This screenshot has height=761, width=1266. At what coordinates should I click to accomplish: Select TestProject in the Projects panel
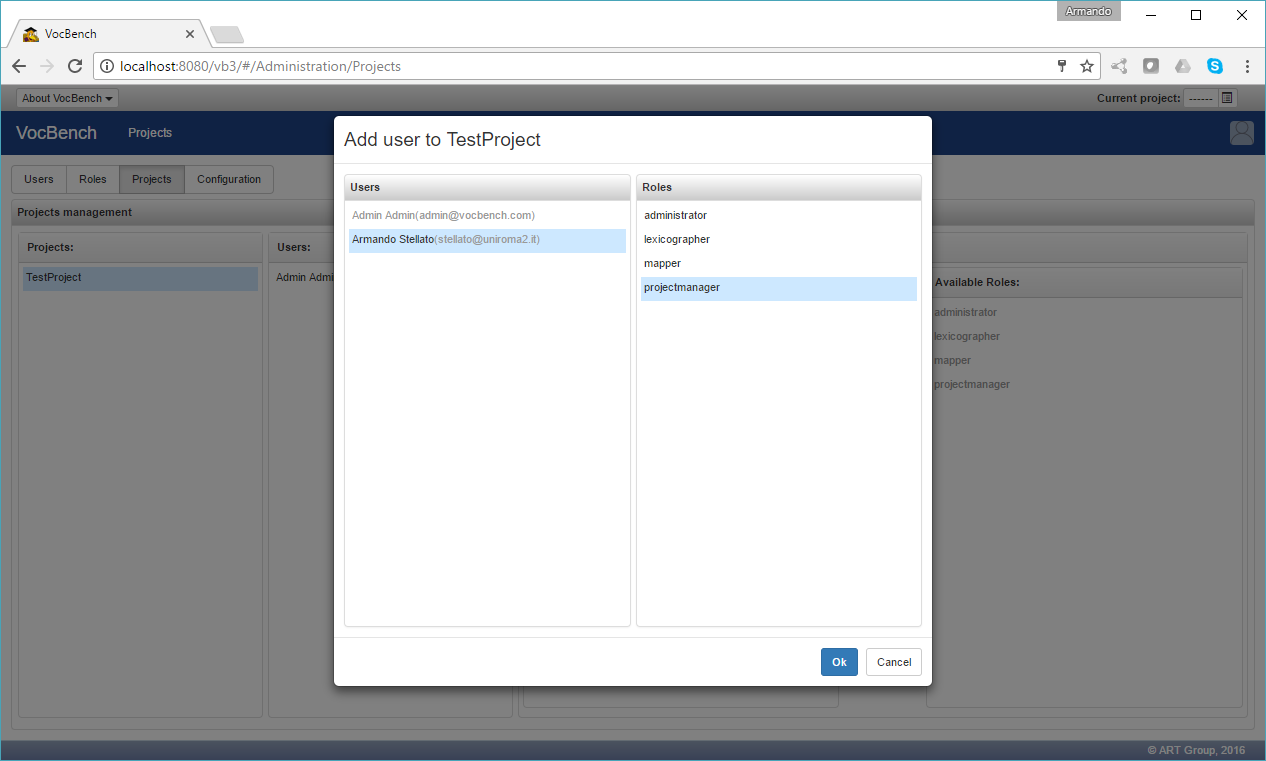click(x=140, y=278)
